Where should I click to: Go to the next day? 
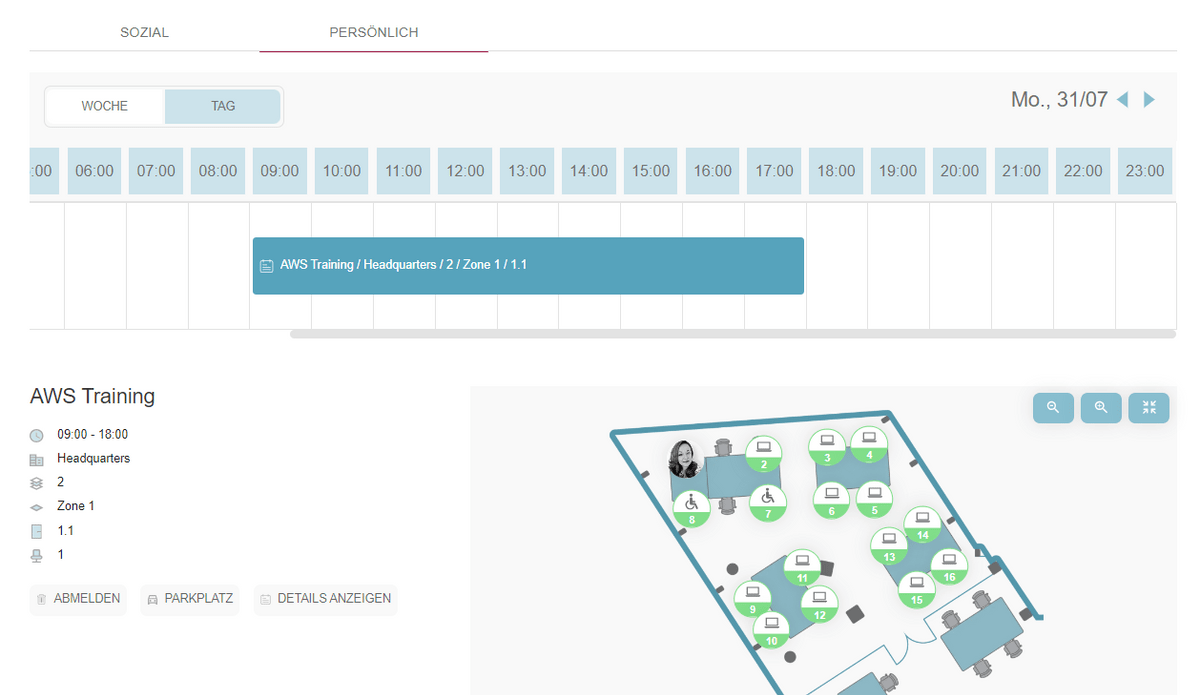point(1149,100)
